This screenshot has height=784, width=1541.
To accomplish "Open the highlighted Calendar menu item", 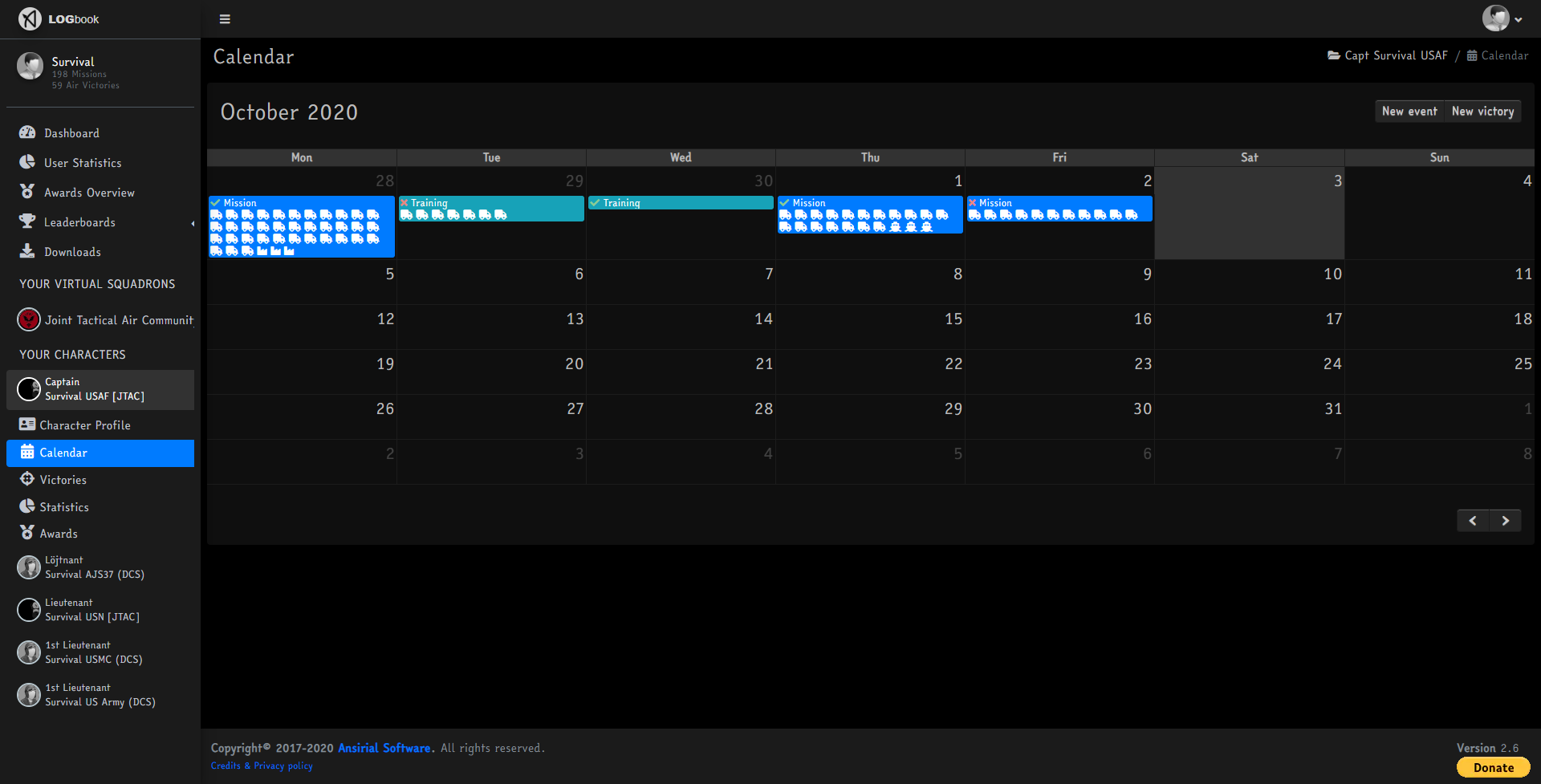I will point(100,453).
